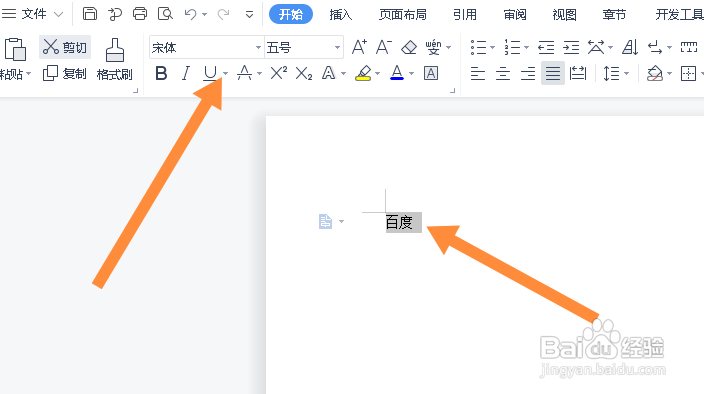Click the bulleted list icon

(x=479, y=47)
